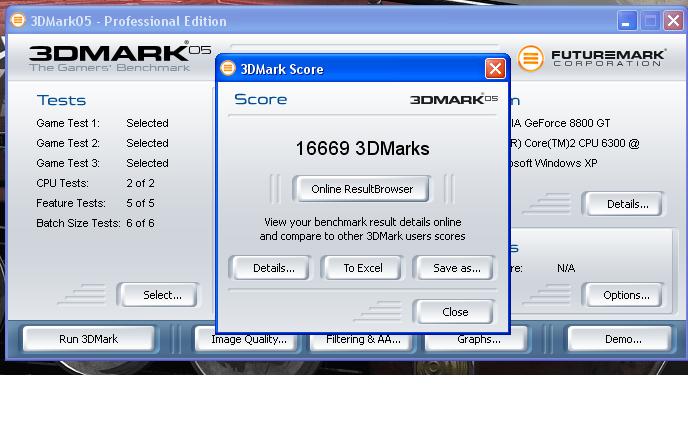Close the 3DMark Score dialog with X
This screenshot has height=432, width=688.
[x=495, y=69]
